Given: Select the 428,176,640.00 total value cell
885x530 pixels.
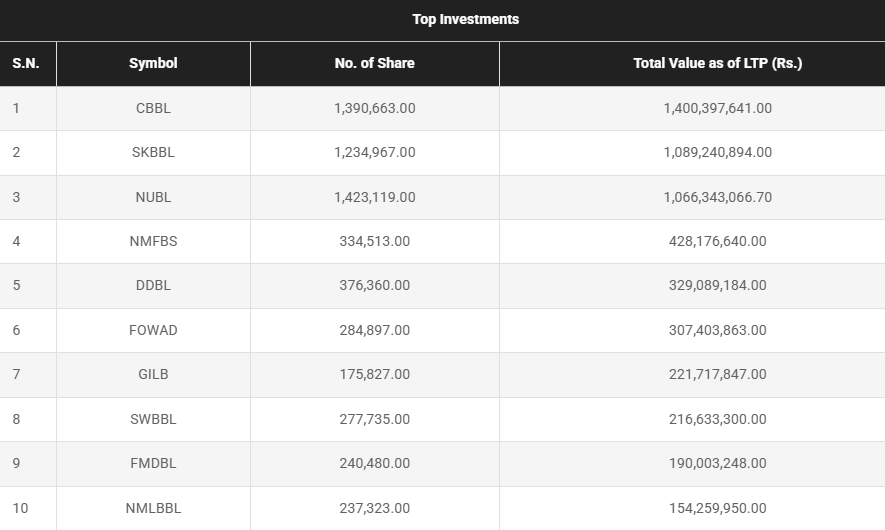Looking at the screenshot, I should click(717, 241).
